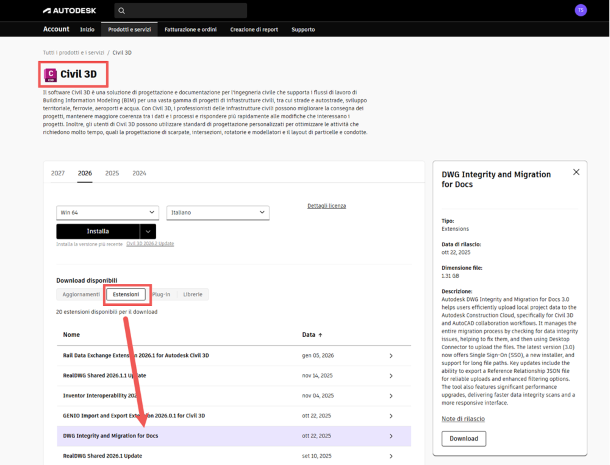Viewport: 610px width, 465px height.
Task: Click the Civil 3D breadcrumb text
Action: 122,53
